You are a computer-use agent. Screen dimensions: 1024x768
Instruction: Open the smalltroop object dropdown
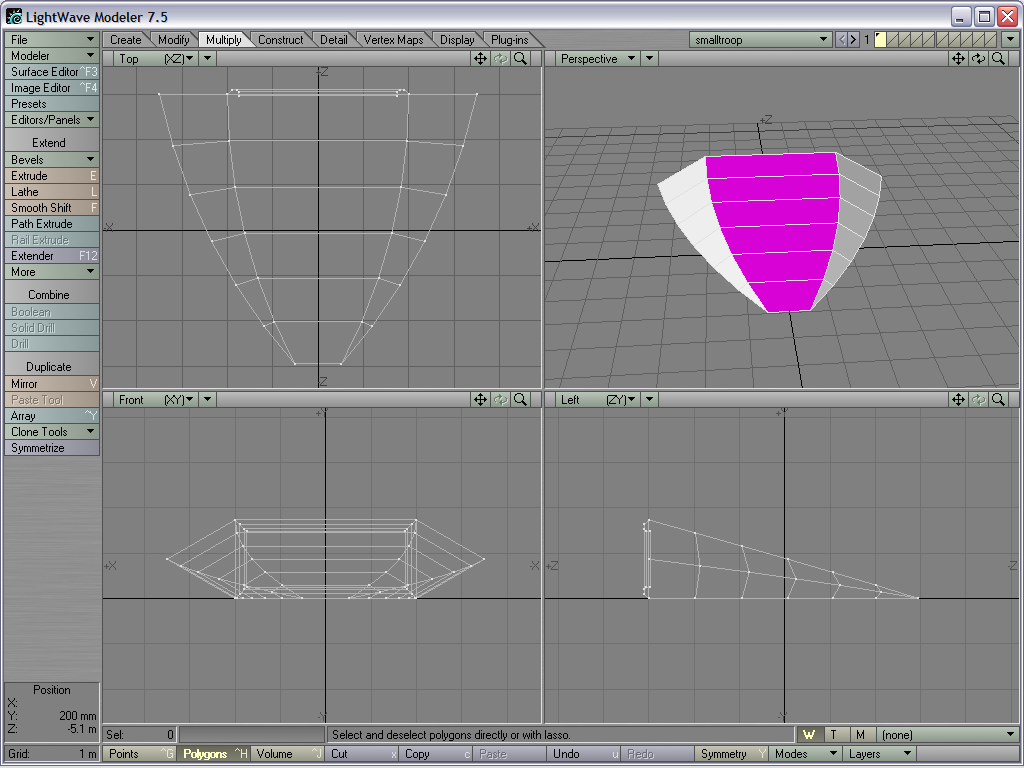pyautogui.click(x=761, y=40)
